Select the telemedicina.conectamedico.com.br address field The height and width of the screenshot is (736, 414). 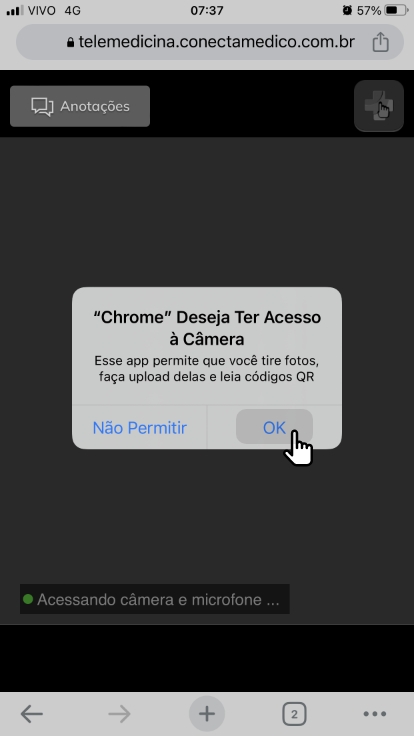pos(210,42)
